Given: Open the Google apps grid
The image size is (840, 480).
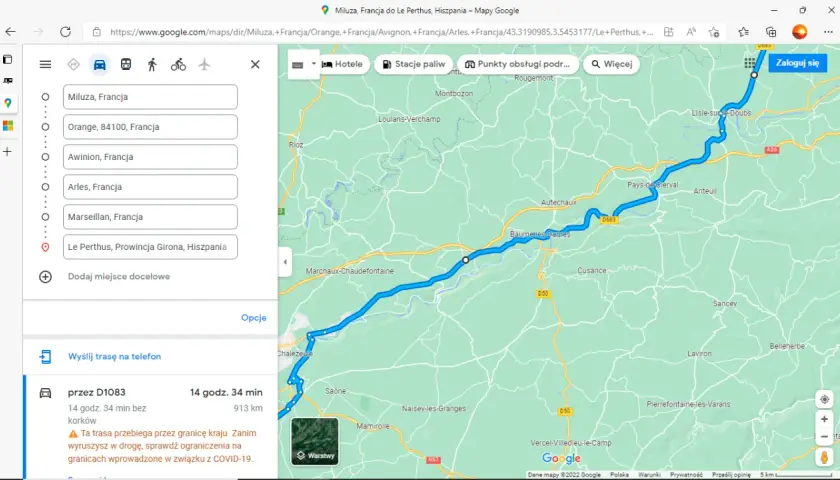Looking at the screenshot, I should click(x=750, y=63).
